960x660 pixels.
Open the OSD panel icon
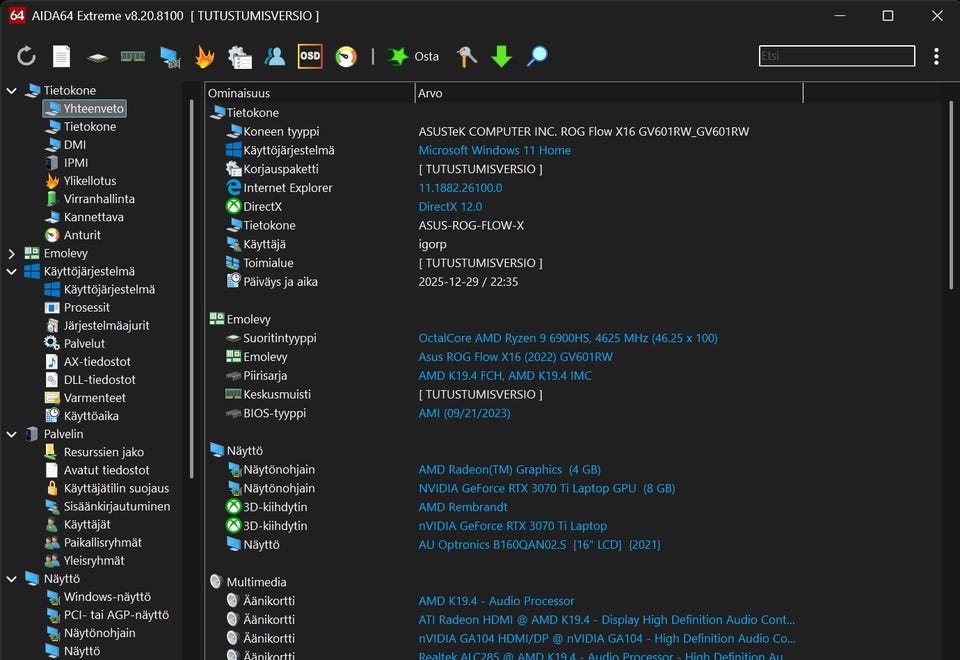310,57
